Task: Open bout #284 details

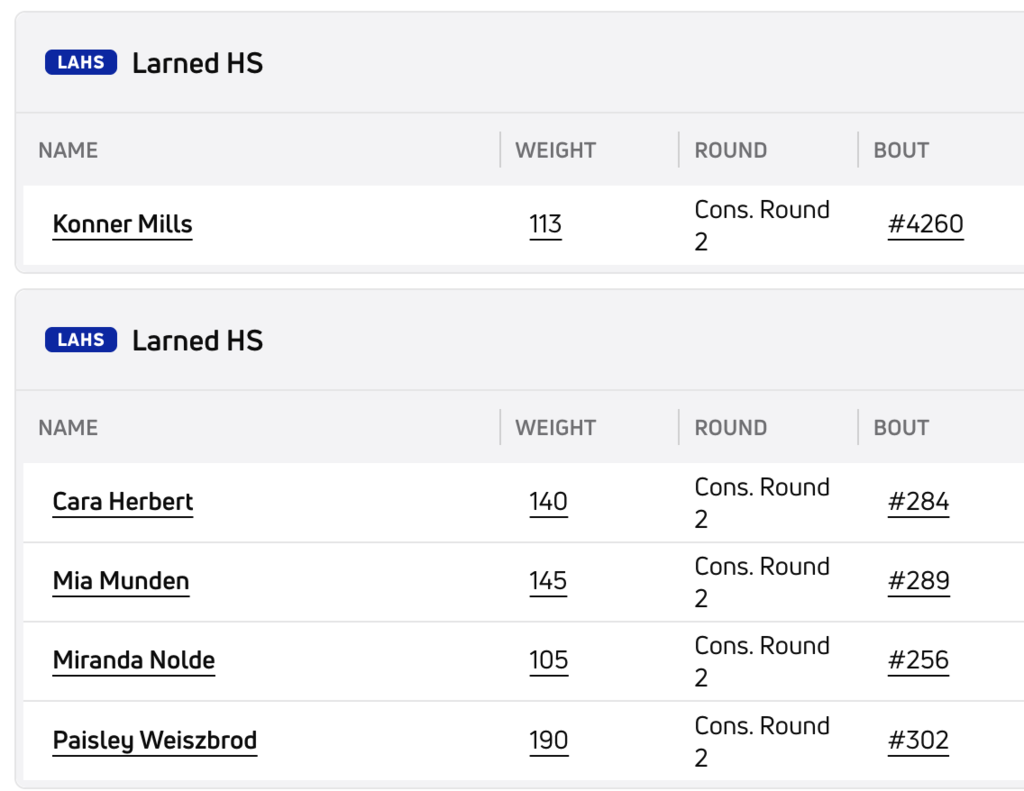Action: click(919, 502)
